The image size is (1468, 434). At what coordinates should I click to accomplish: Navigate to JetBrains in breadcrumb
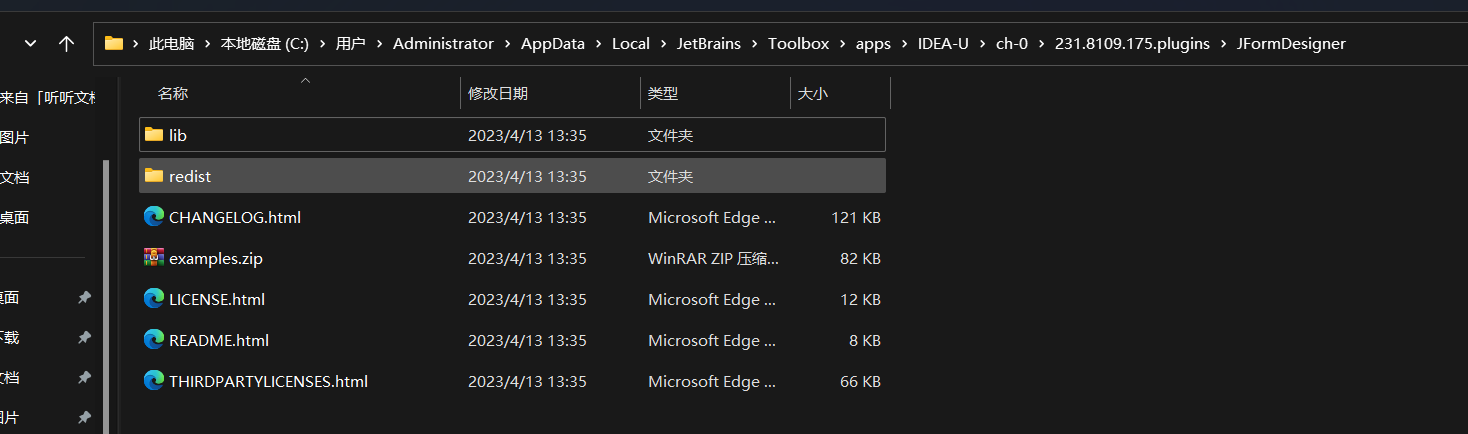[x=709, y=44]
